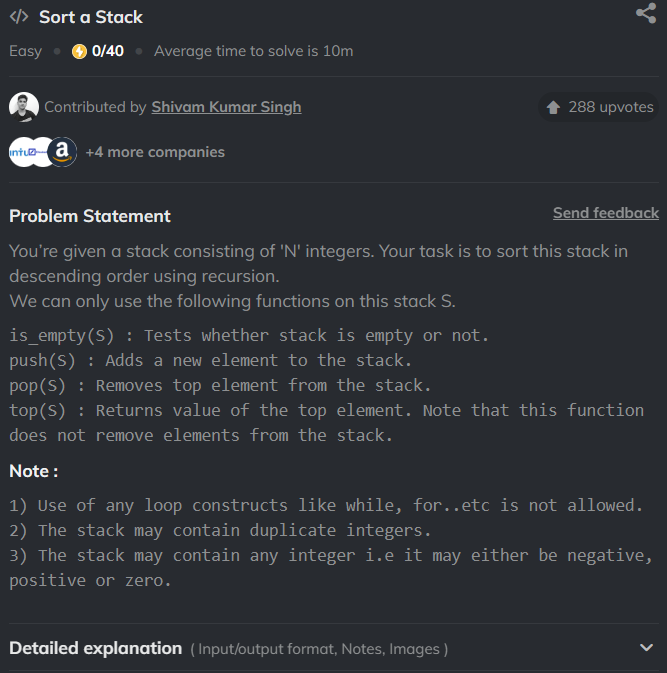Expand the Detailed explanation chevron
Screen dimensions: 667x673
pos(646,647)
